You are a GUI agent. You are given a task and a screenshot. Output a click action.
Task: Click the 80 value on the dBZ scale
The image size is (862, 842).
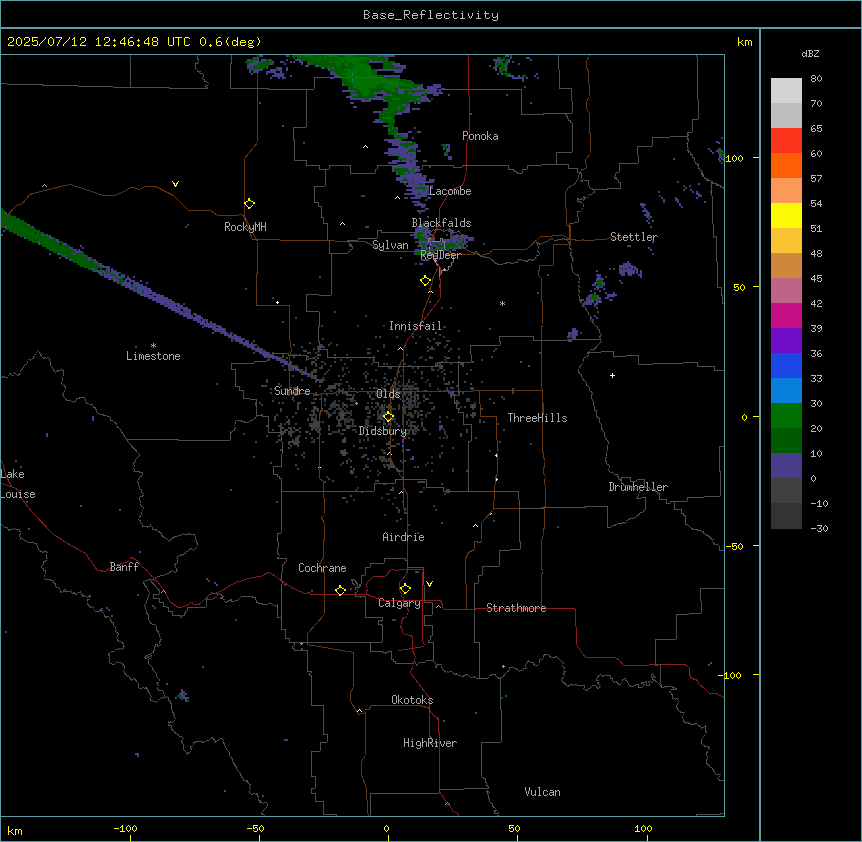click(x=816, y=79)
